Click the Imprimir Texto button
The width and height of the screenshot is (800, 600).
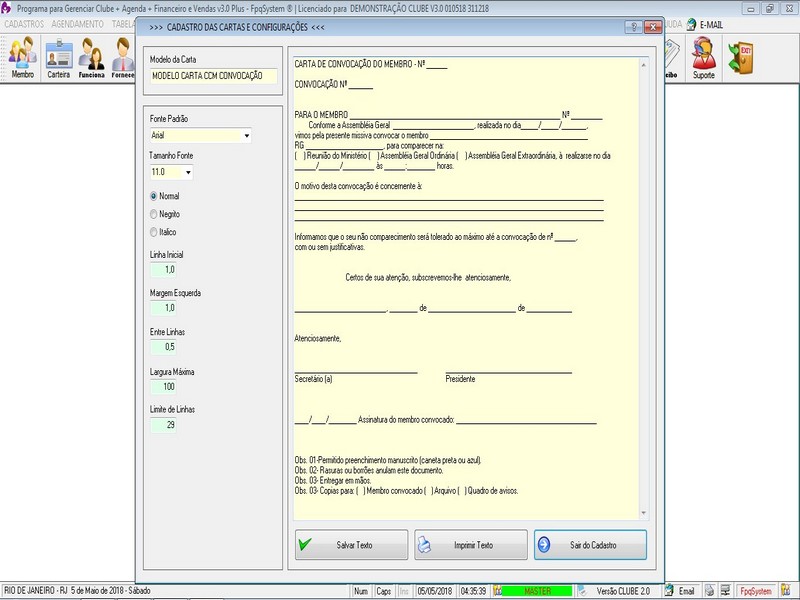[471, 544]
